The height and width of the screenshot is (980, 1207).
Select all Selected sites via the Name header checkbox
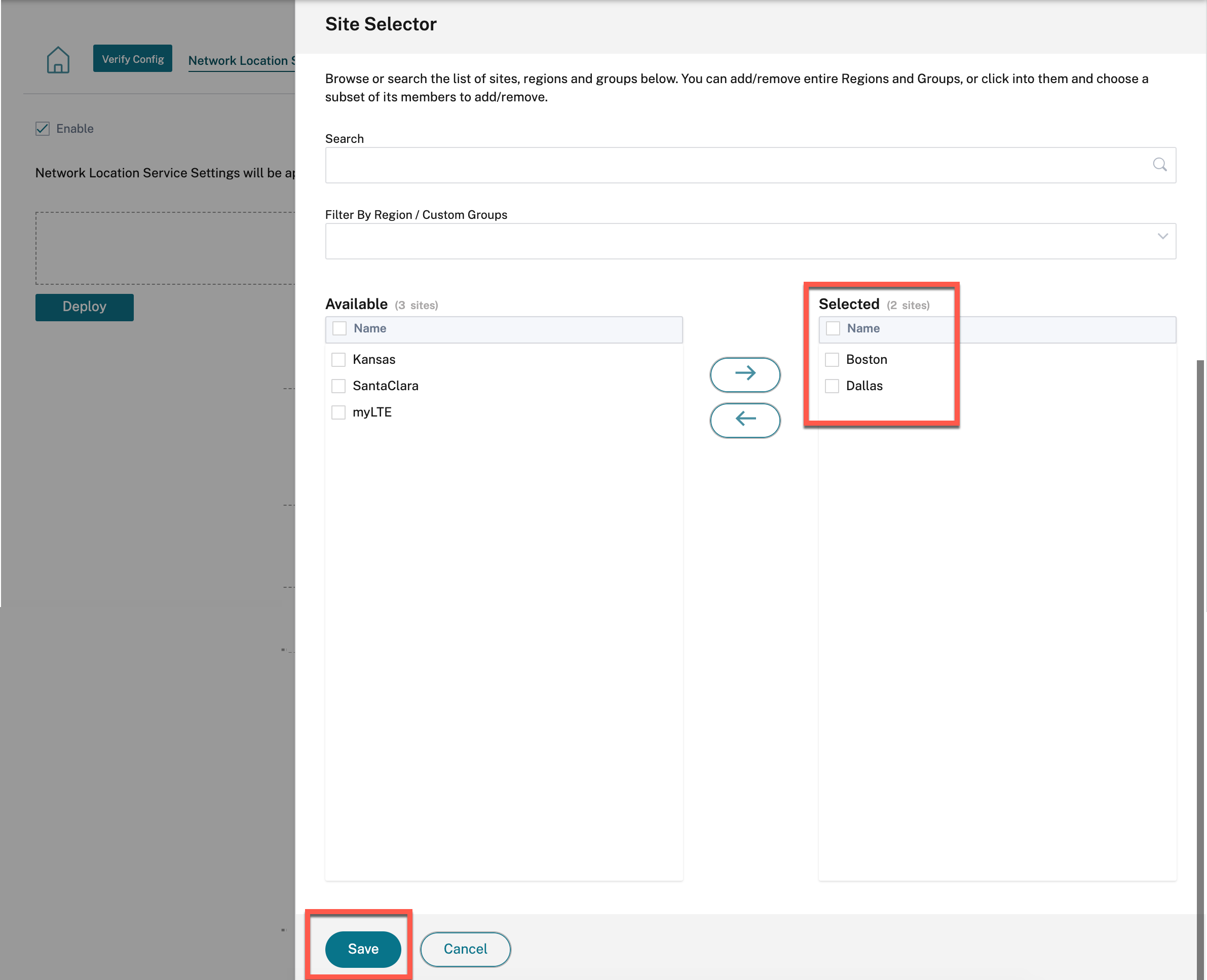[x=833, y=328]
